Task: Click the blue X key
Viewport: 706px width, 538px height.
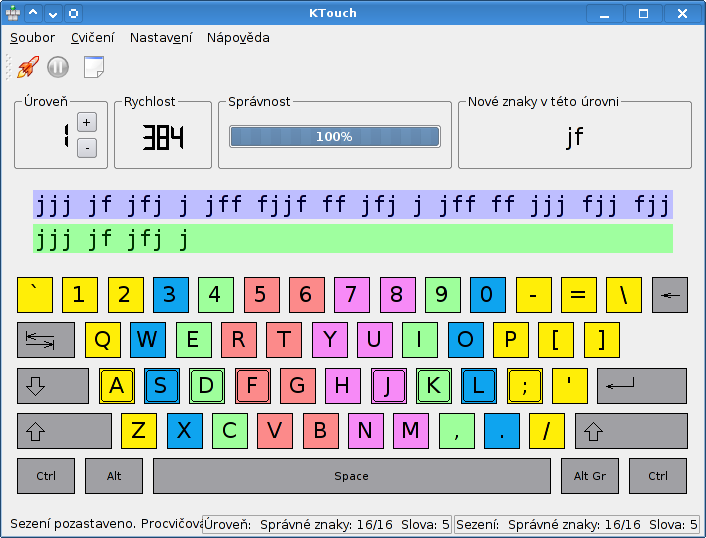Action: pos(185,431)
